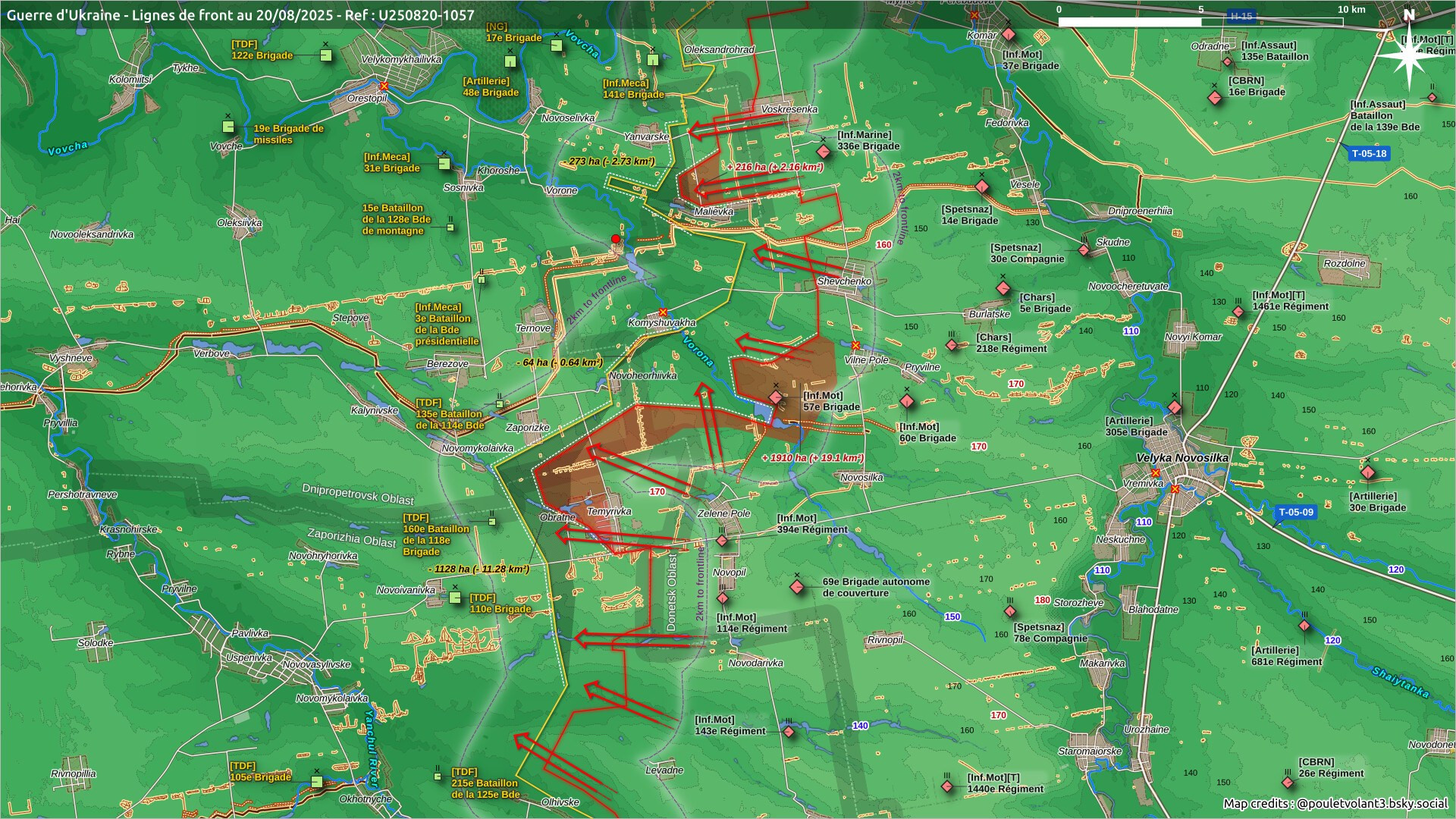This screenshot has height=819, width=1456.
Task: Select the 26e Régiment CBRN marker
Action: (x=1288, y=783)
